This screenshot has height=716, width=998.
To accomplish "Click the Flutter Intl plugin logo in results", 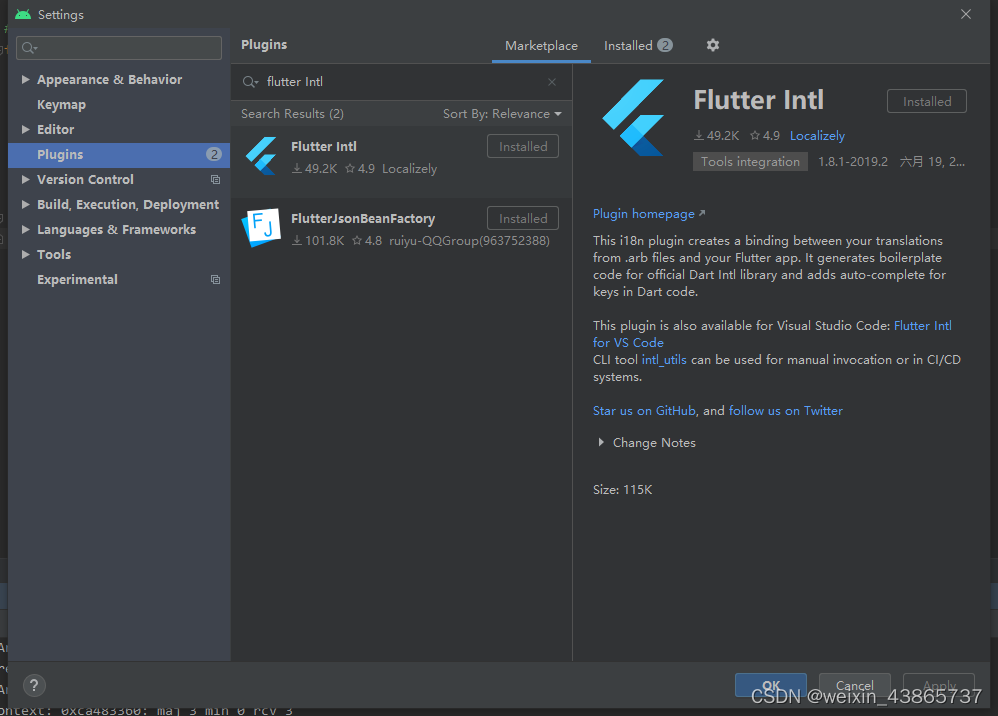I will (x=261, y=155).
